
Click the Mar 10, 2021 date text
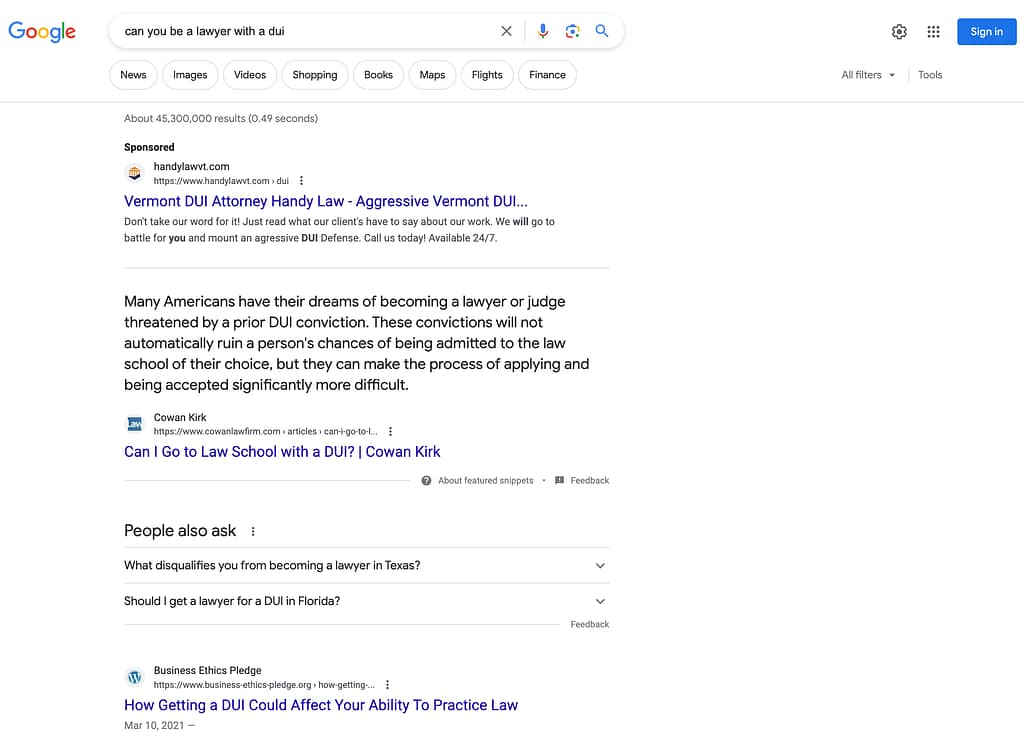154,726
